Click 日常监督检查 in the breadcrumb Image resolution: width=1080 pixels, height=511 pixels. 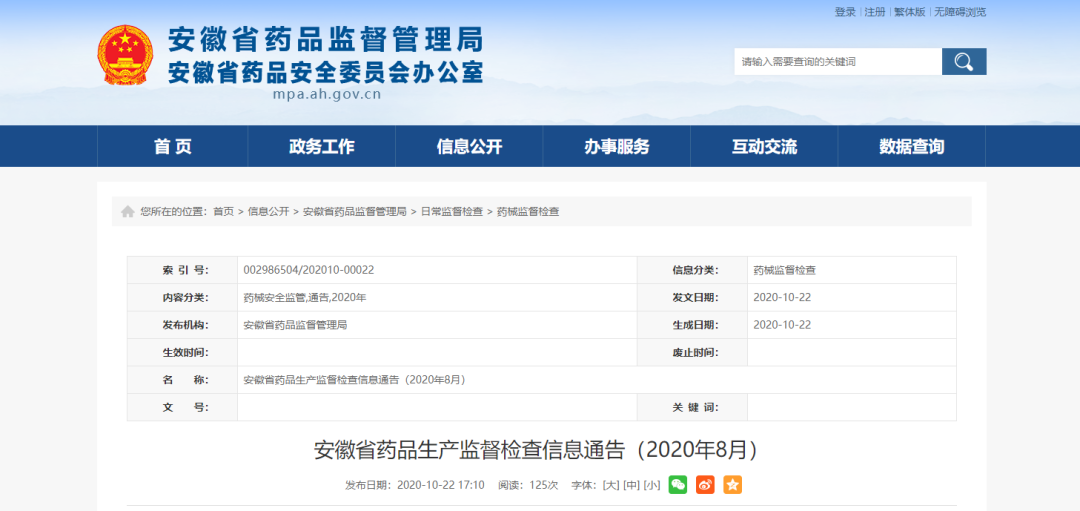coord(451,212)
